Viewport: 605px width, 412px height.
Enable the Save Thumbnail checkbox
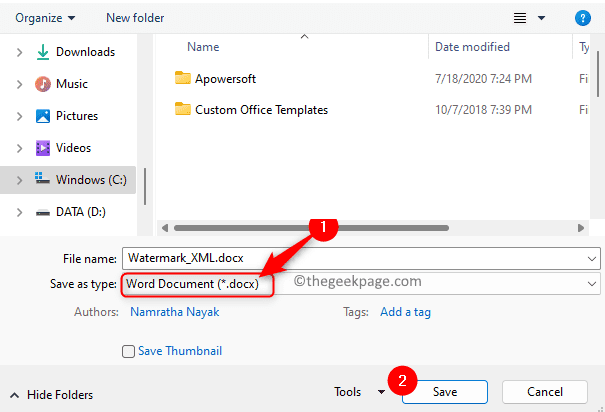coord(128,351)
